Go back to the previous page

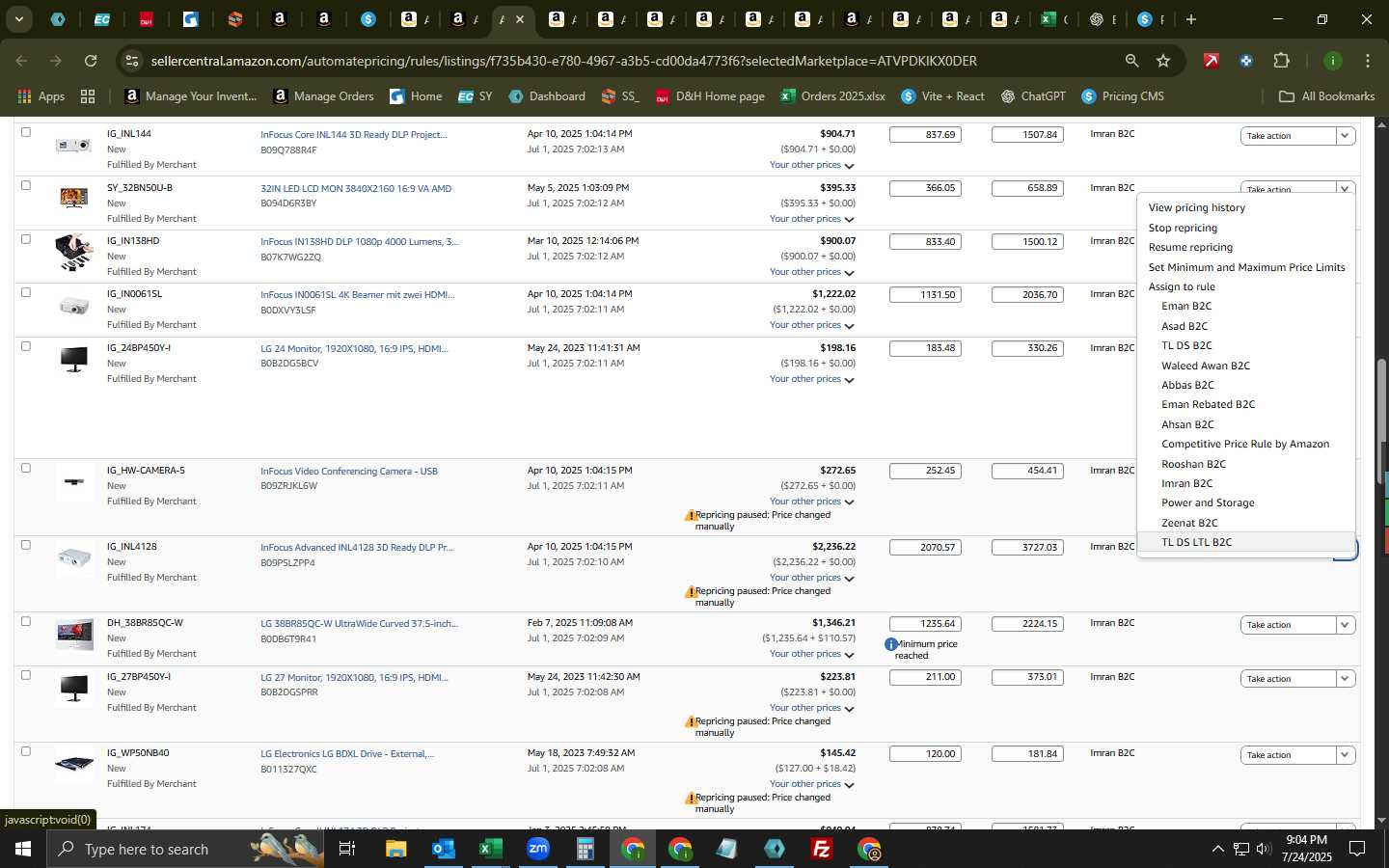[x=21, y=61]
